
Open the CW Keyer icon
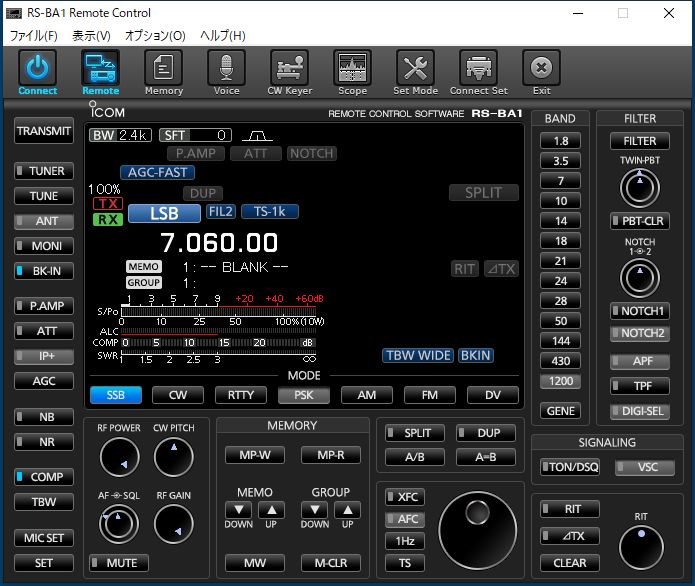[x=289, y=68]
